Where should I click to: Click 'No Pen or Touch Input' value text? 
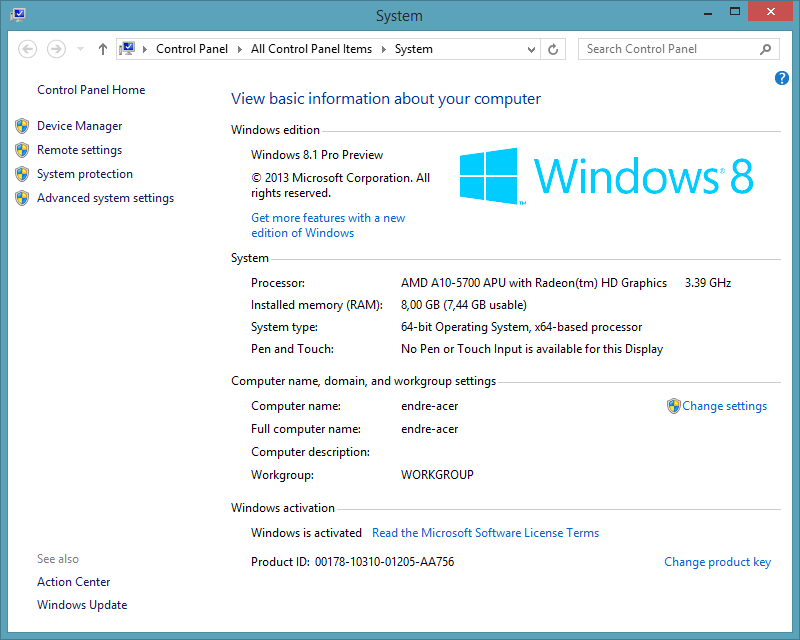532,350
